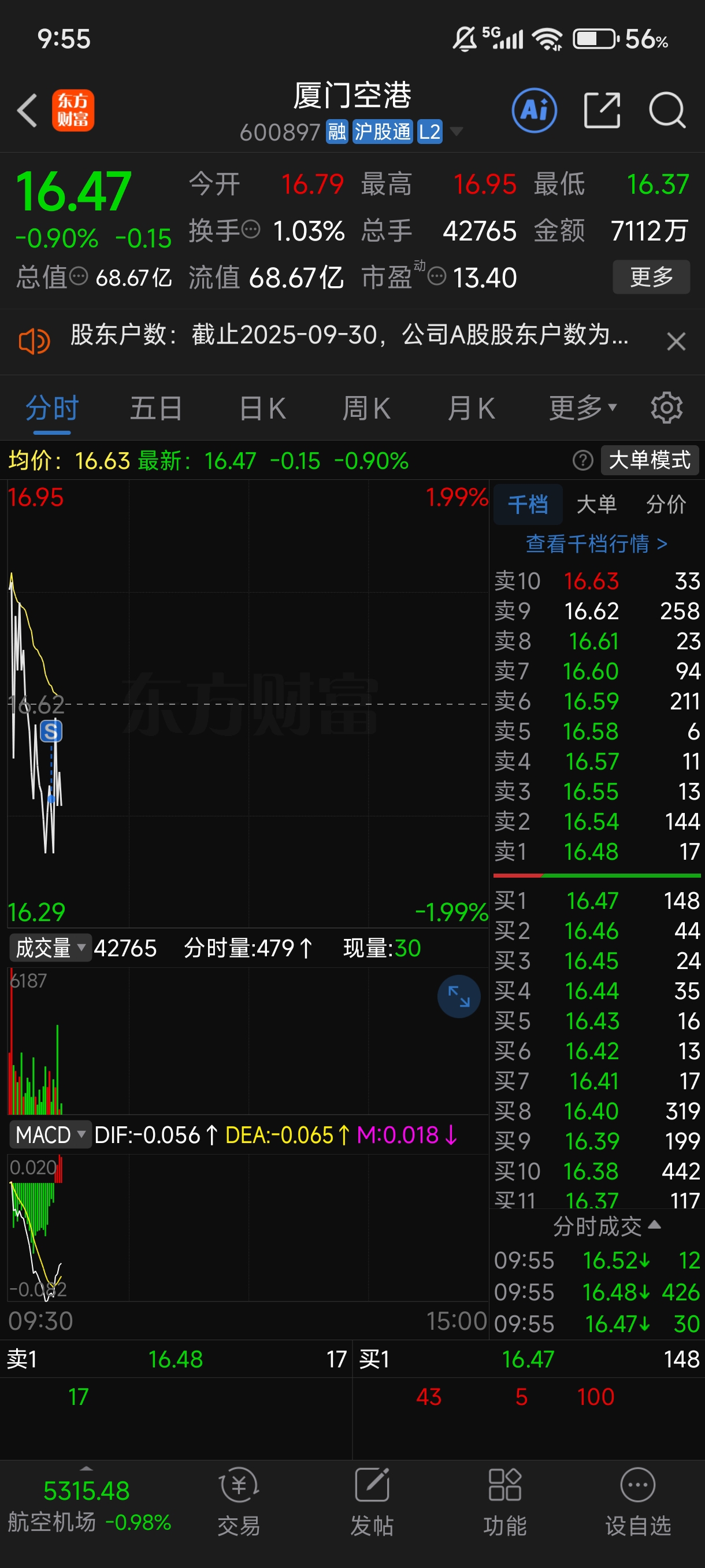705x1568 pixels.
Task: Open the Ai assistant icon
Action: click(x=534, y=110)
